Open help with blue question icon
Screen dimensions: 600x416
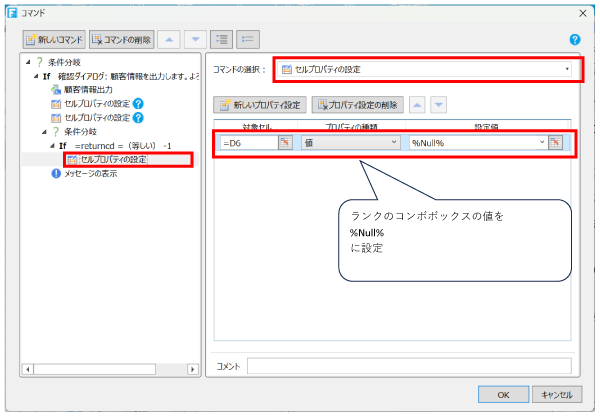click(575, 39)
